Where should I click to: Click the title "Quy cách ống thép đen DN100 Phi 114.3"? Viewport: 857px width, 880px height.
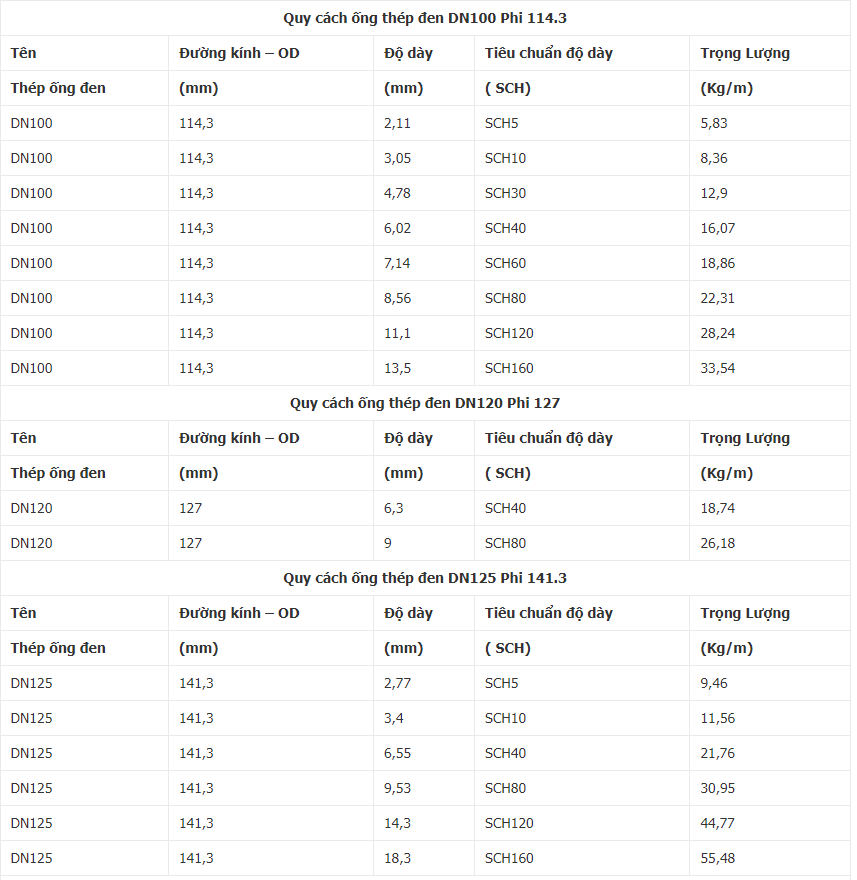point(425,18)
